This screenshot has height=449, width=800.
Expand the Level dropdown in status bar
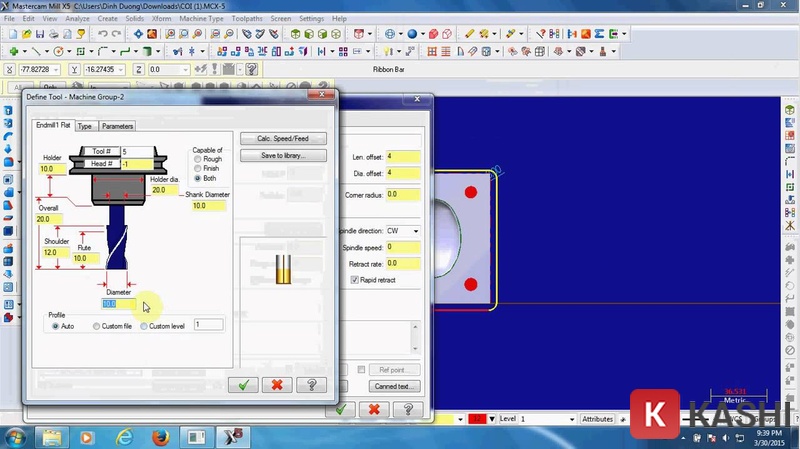pos(571,419)
